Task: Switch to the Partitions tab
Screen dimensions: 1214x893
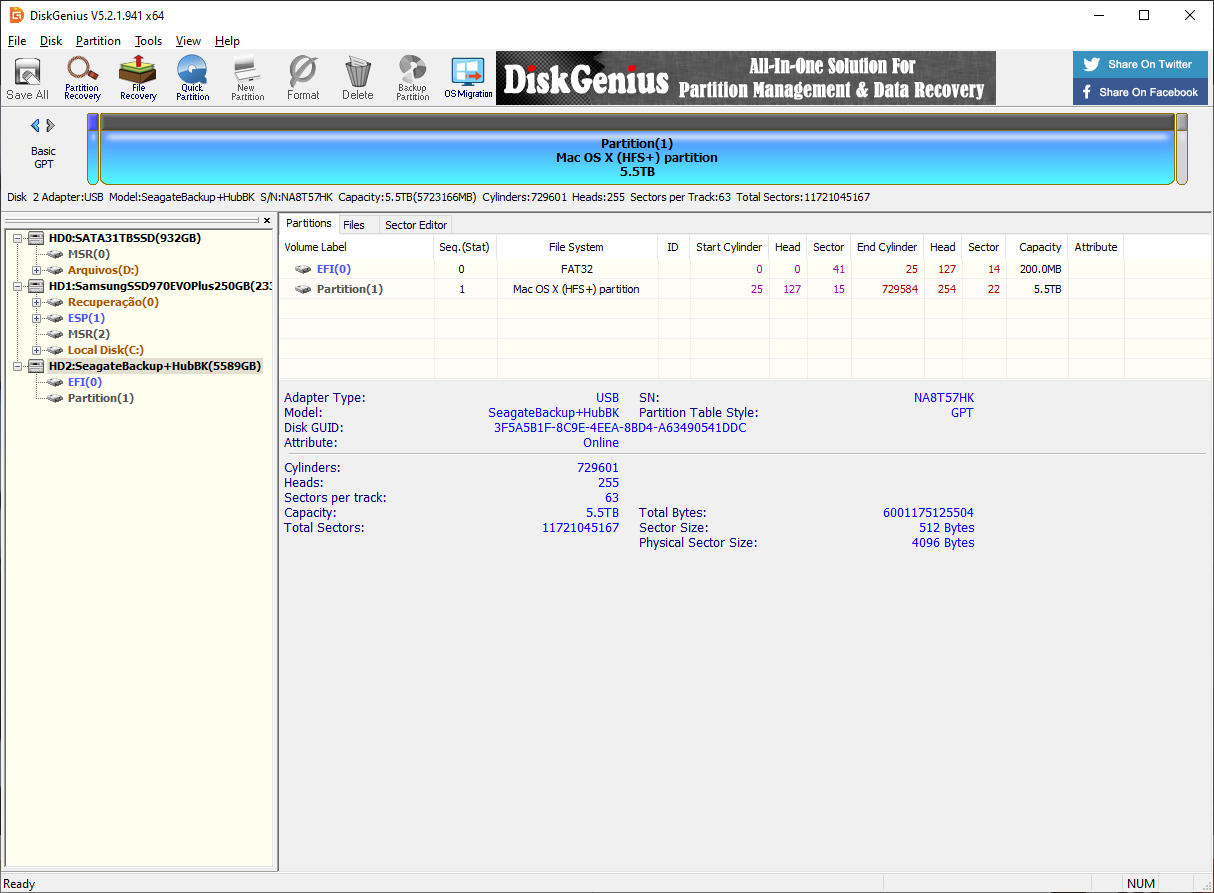Action: pos(309,224)
